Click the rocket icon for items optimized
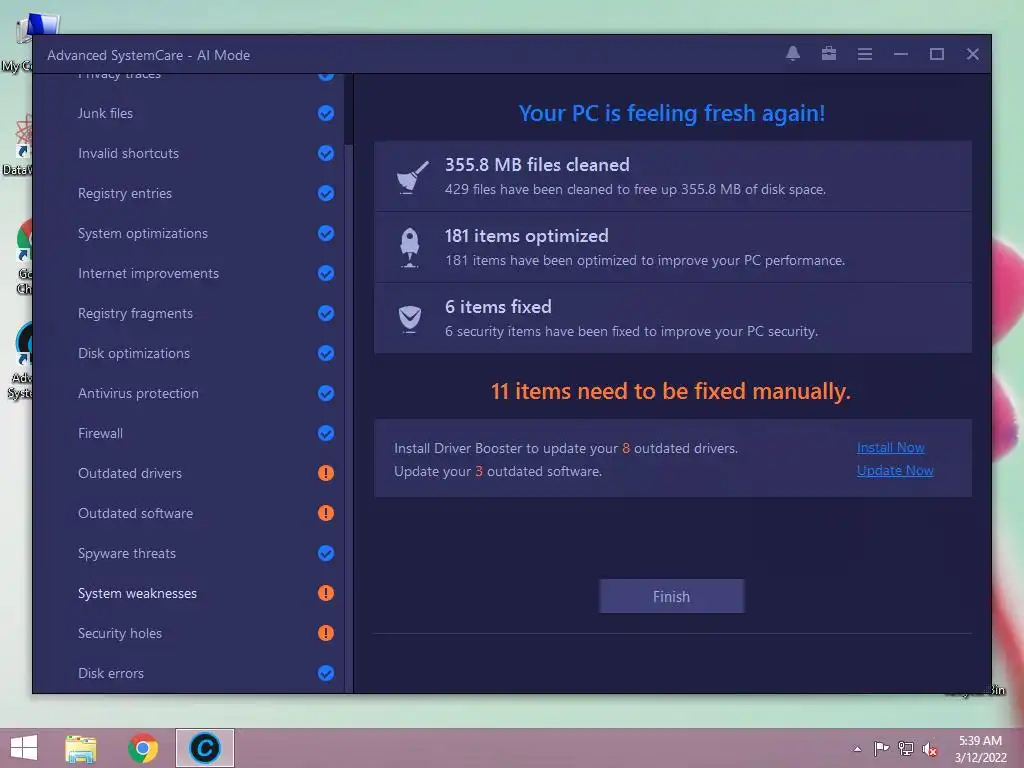1024x768 pixels. pyautogui.click(x=409, y=248)
